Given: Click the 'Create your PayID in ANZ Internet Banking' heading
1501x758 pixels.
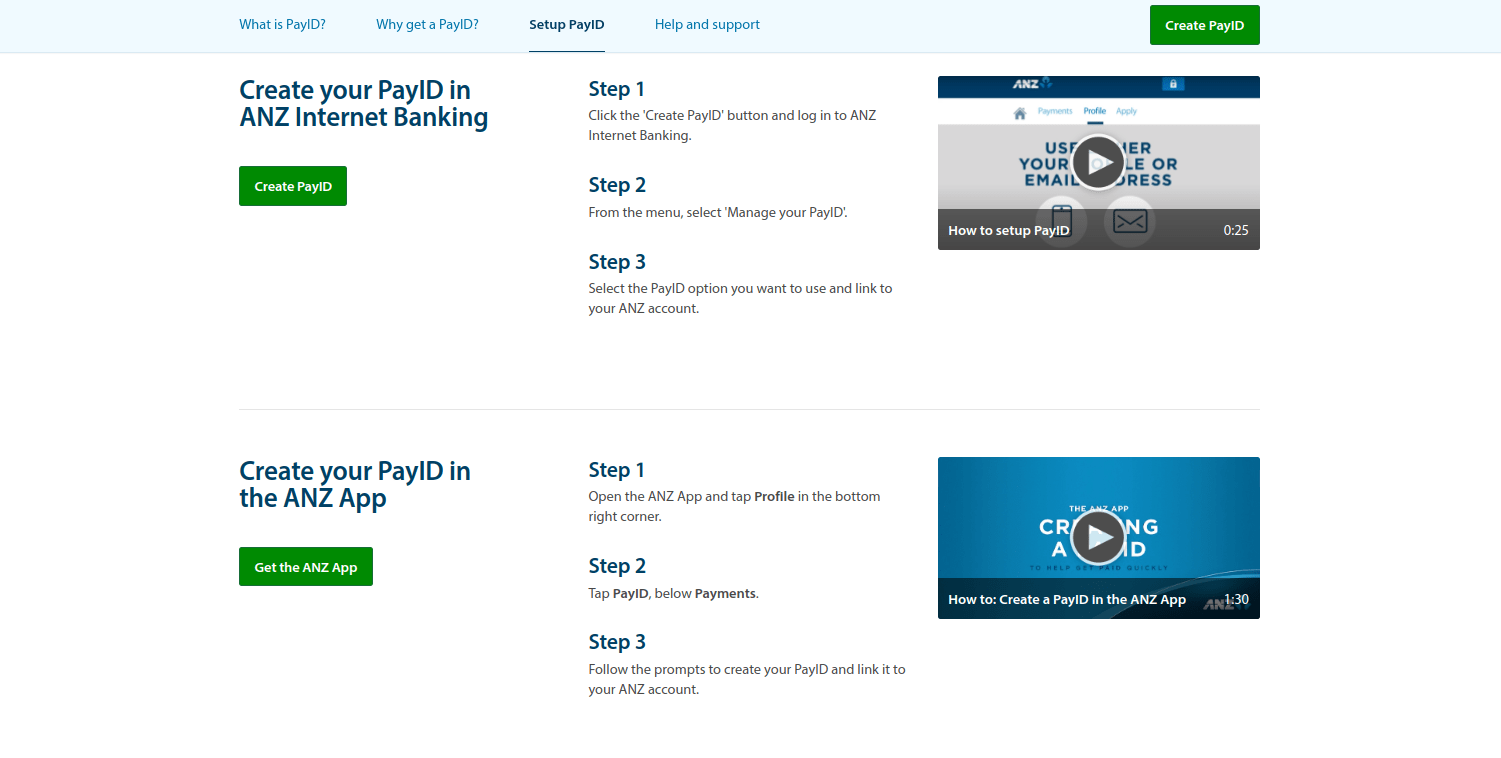Looking at the screenshot, I should (364, 104).
